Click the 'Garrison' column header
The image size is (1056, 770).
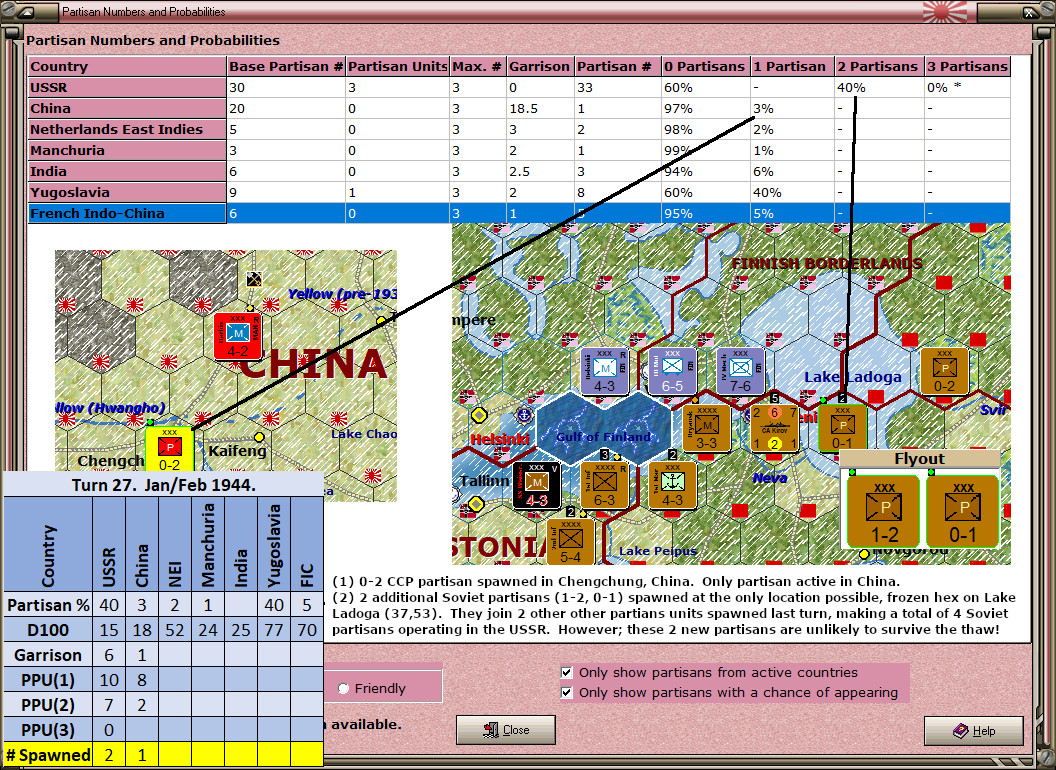539,67
